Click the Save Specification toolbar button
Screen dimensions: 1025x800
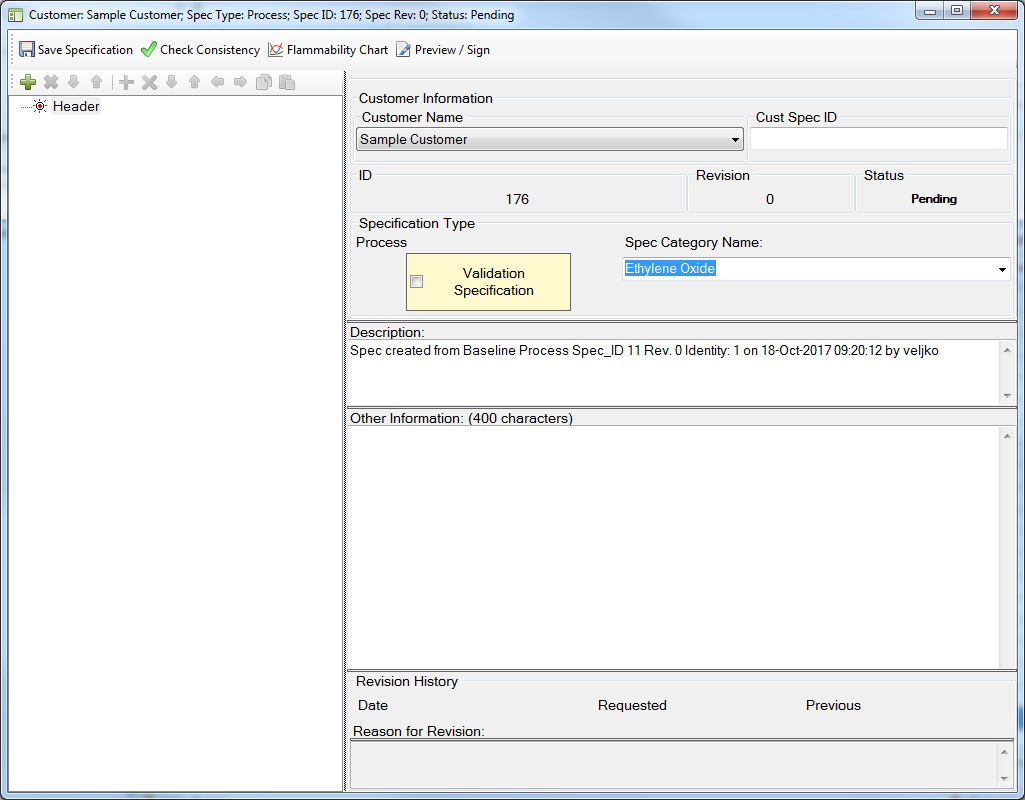tap(76, 50)
